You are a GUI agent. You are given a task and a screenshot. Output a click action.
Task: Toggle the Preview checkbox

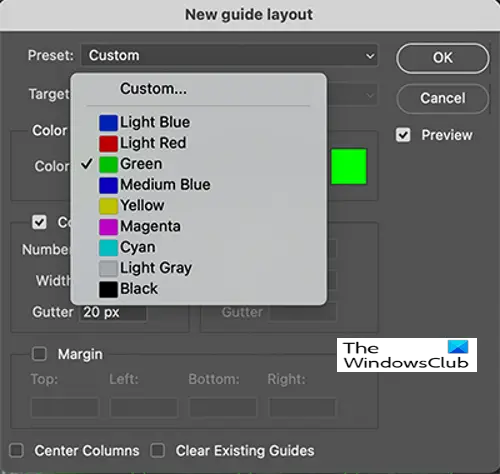403,135
